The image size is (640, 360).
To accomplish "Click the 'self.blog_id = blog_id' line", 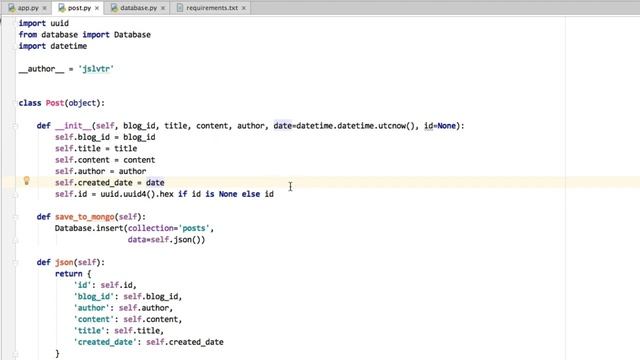I will [105, 137].
